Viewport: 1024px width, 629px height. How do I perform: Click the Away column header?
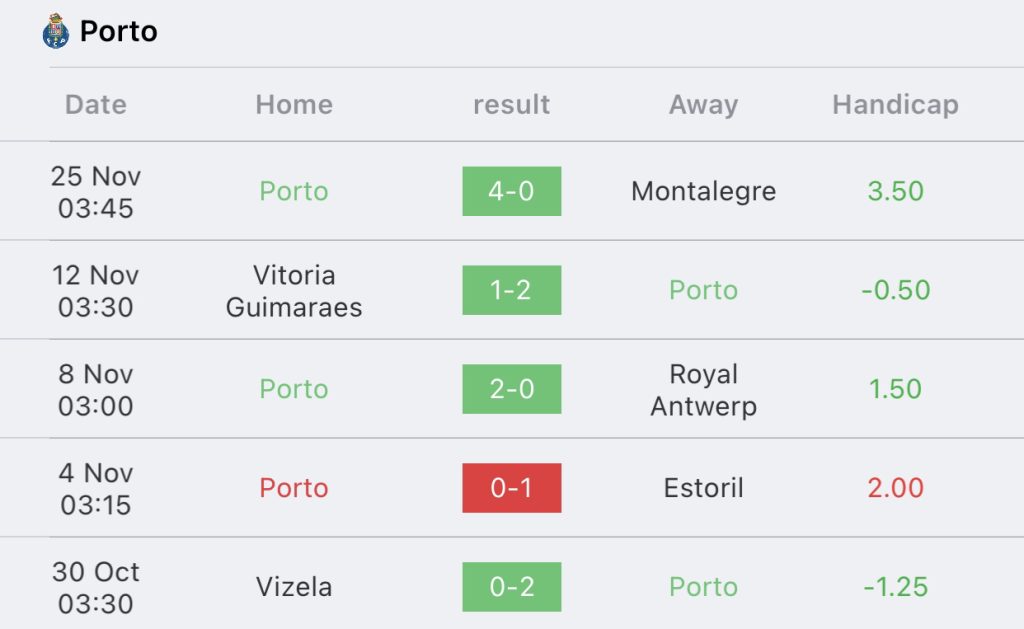tap(703, 105)
